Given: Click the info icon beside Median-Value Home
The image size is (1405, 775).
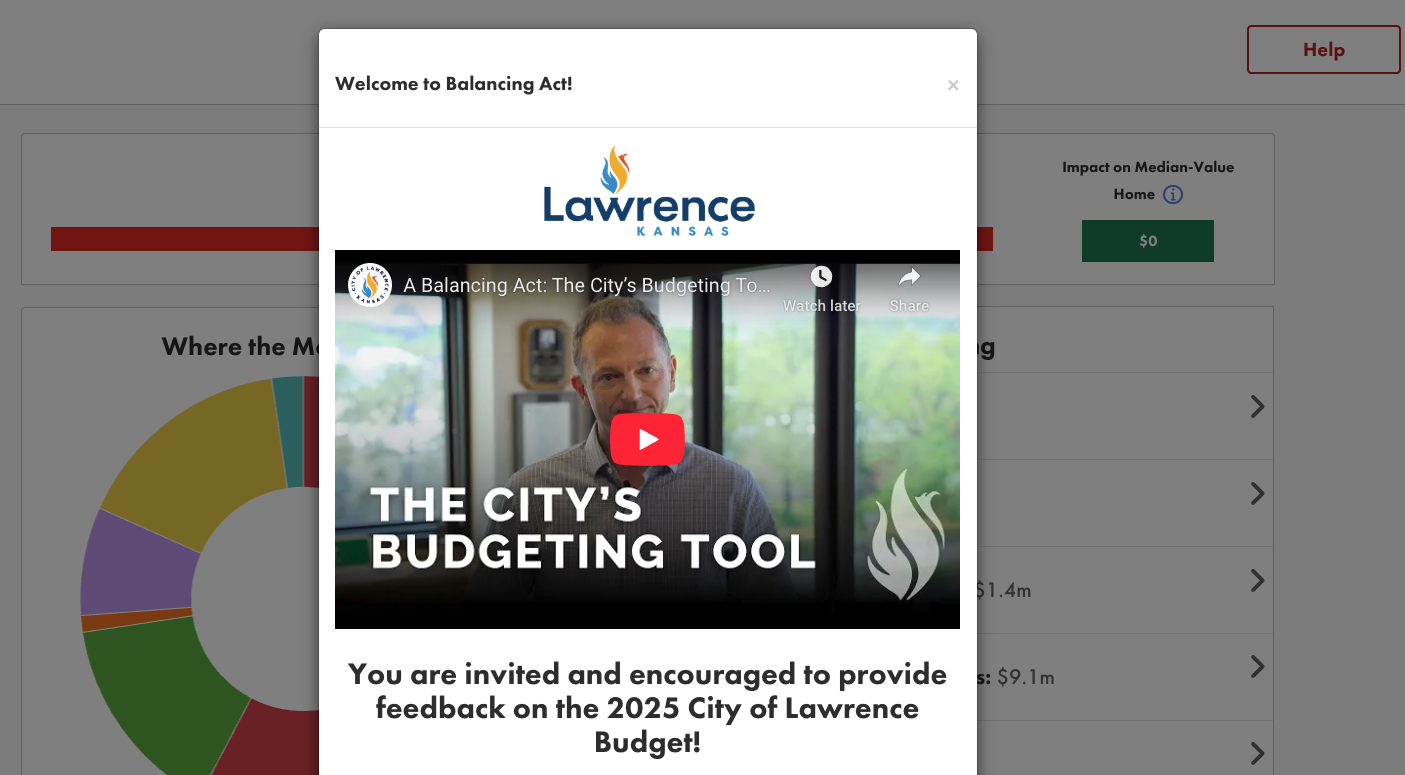Looking at the screenshot, I should [1173, 195].
